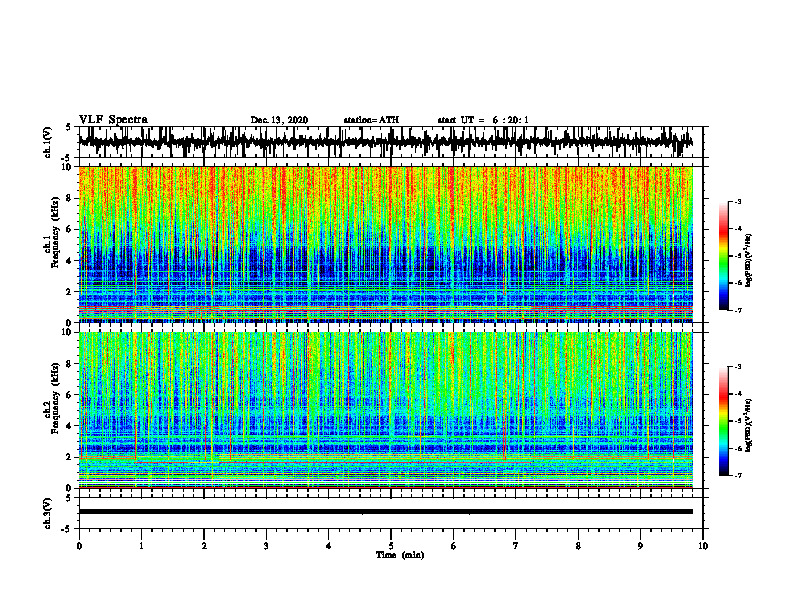The image size is (792, 612).
Task: Click the ch.1 voltage waveform trace
Action: pos(385,142)
